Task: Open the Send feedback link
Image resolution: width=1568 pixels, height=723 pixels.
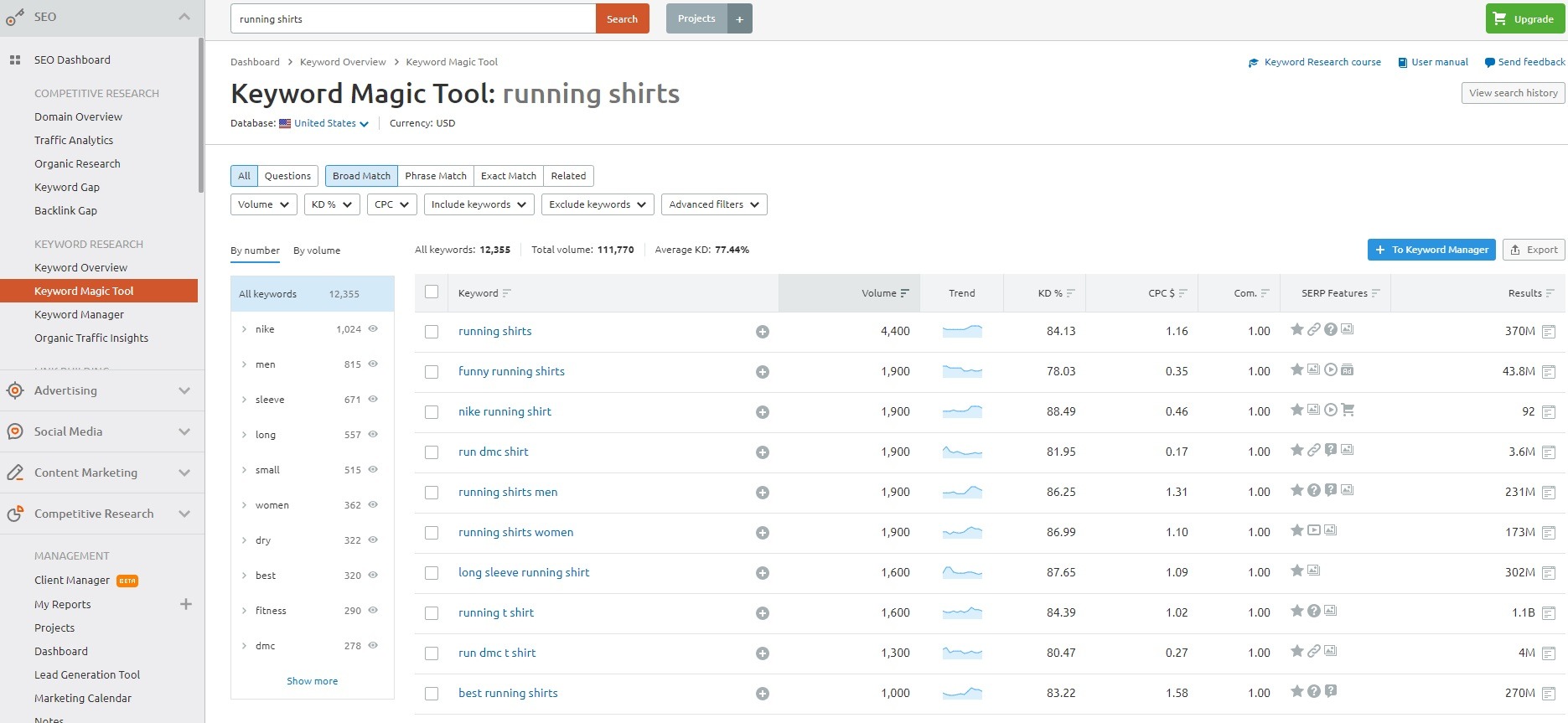Action: [x=1524, y=62]
